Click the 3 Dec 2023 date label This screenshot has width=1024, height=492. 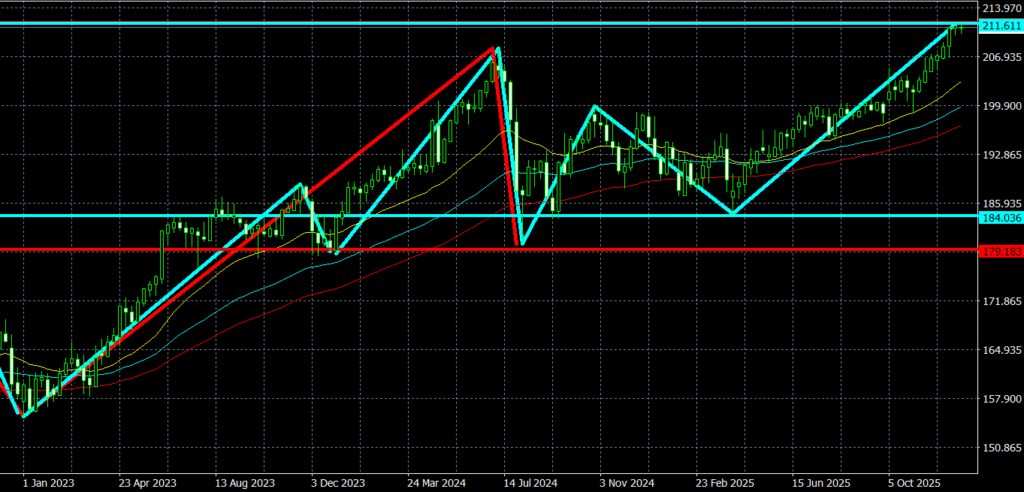coord(338,481)
